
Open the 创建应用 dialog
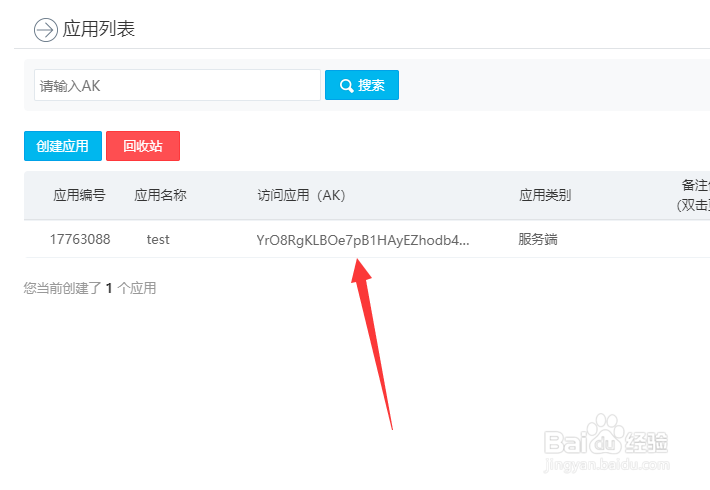click(x=62, y=146)
